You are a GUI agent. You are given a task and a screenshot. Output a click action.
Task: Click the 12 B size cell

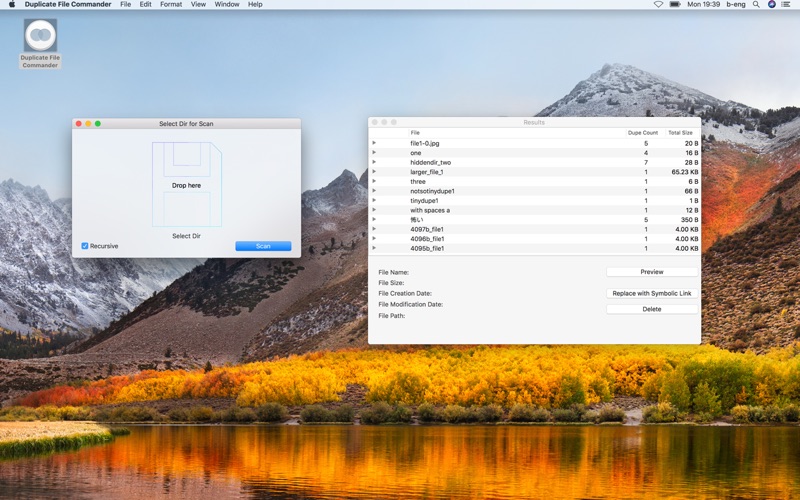[x=691, y=210]
